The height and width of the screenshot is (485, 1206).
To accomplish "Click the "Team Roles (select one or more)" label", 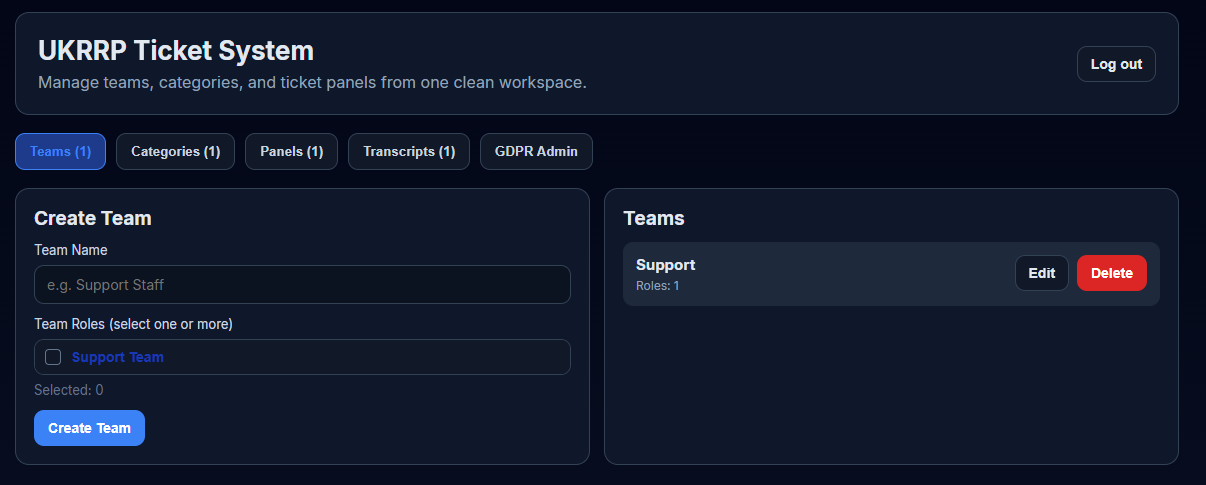I will (133, 324).
